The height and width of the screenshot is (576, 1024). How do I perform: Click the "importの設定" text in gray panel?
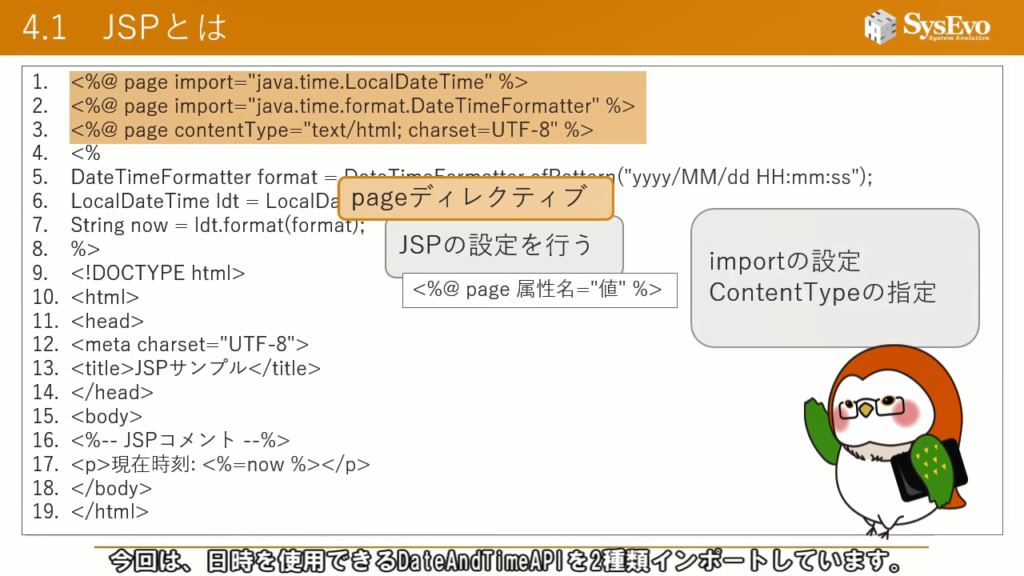tap(785, 262)
